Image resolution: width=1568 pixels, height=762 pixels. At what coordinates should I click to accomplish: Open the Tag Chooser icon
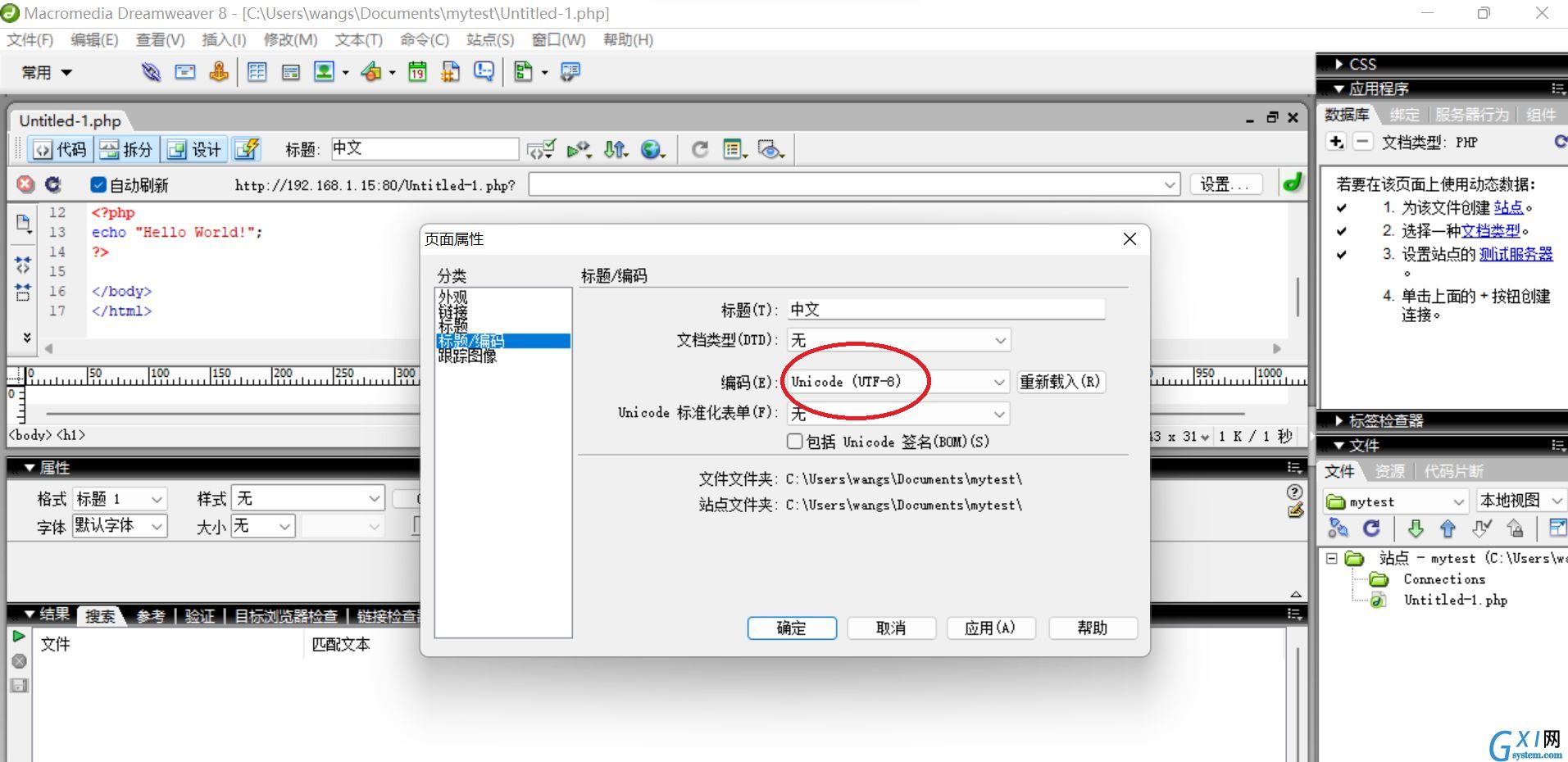570,72
